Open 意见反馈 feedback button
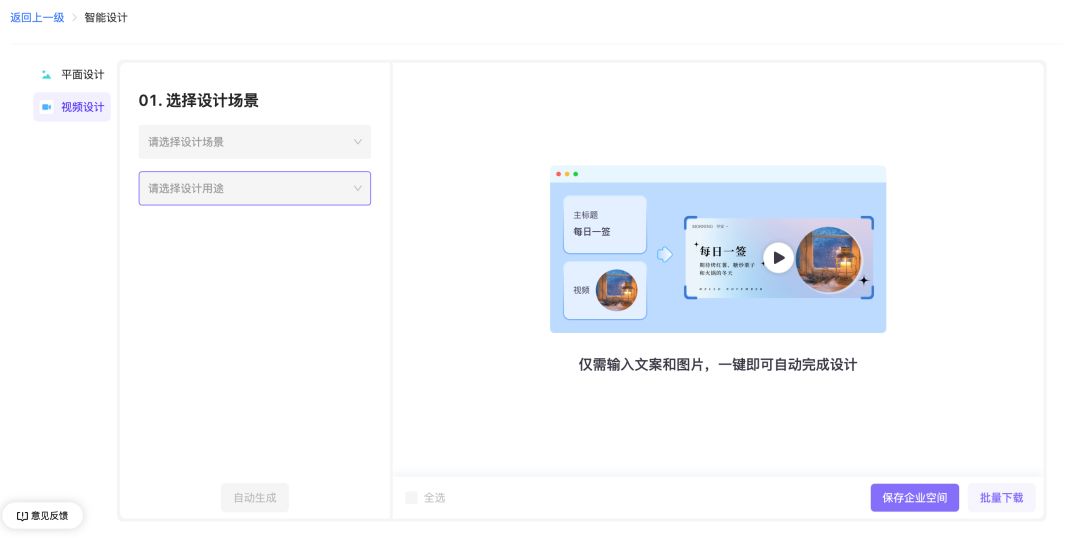 (x=43, y=515)
